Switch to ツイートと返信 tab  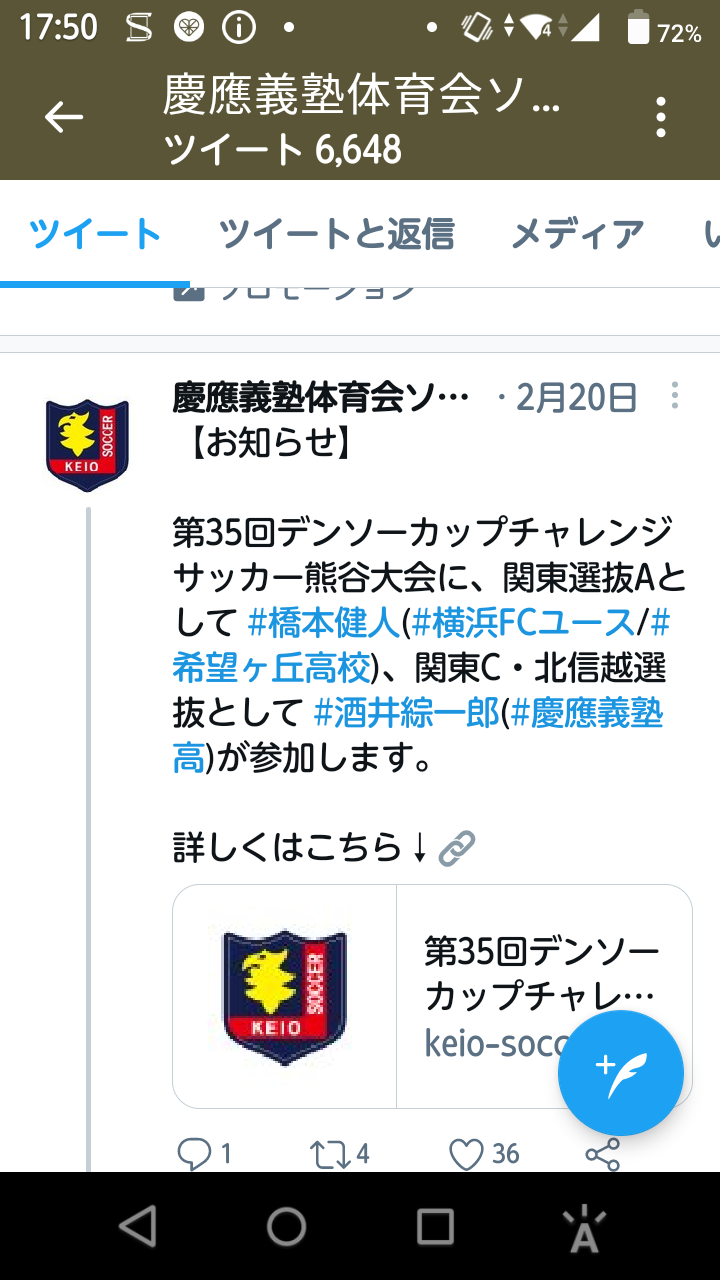pos(337,234)
